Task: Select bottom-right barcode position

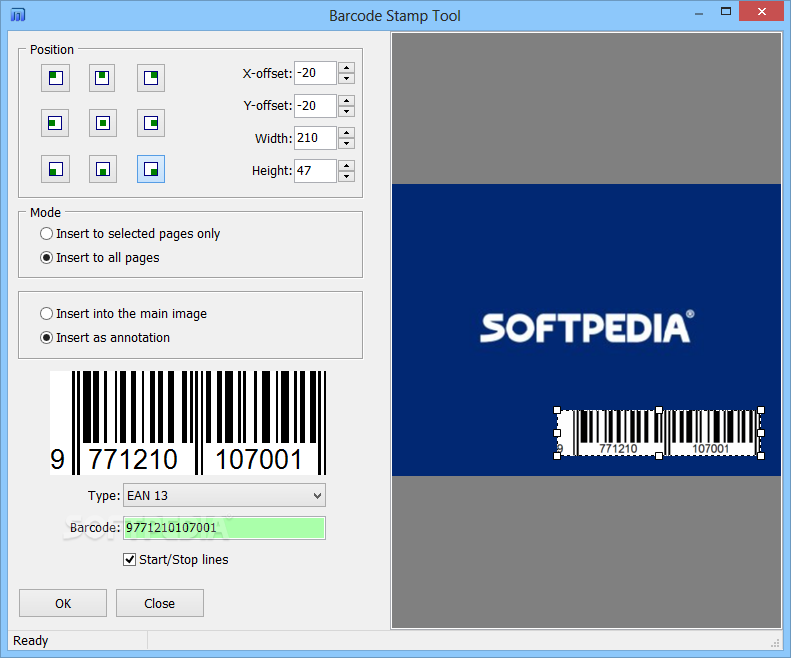Action: point(151,169)
